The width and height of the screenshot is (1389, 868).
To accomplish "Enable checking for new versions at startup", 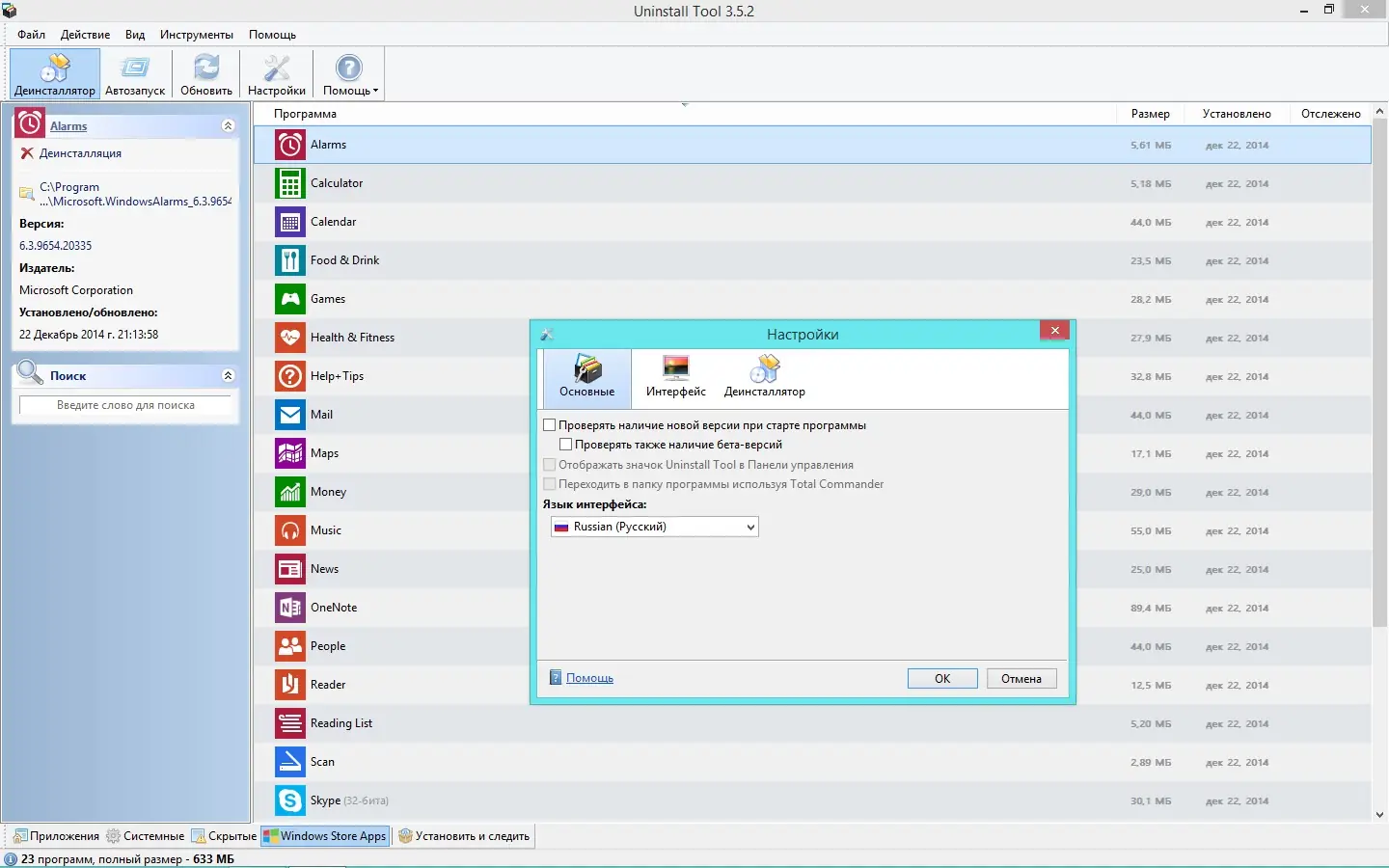I will click(550, 424).
